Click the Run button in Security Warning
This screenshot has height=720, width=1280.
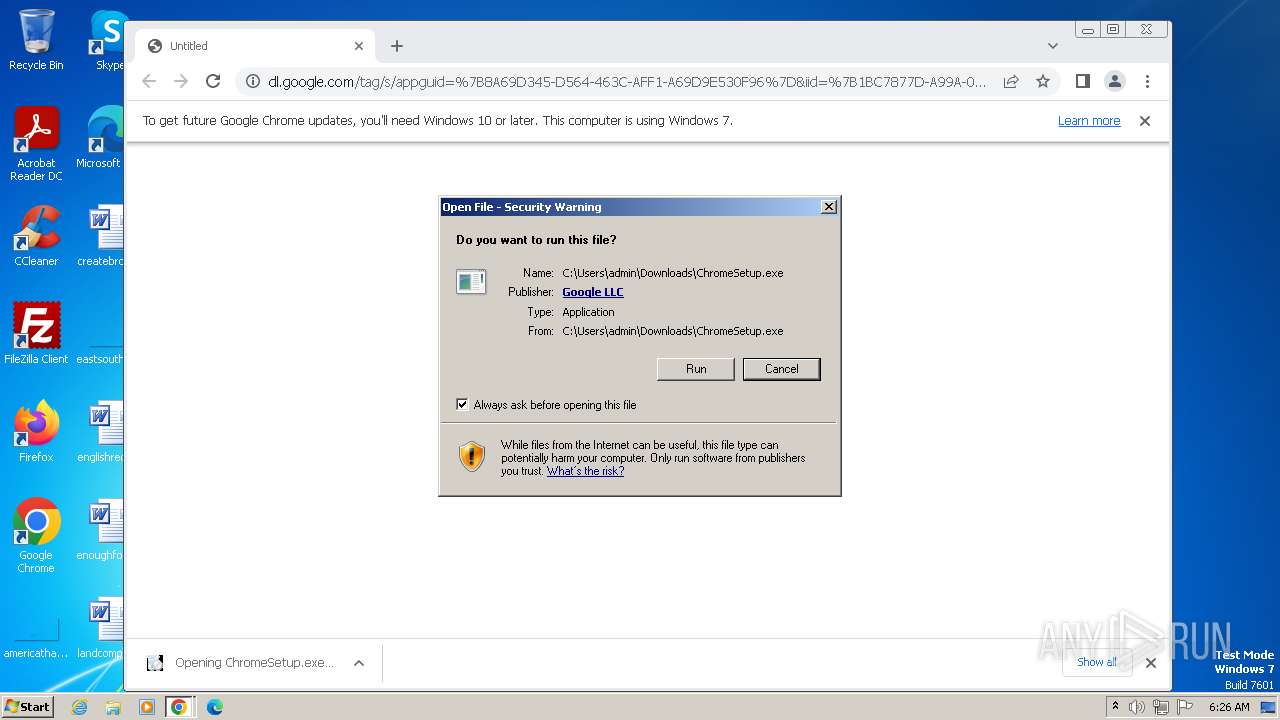pos(696,369)
